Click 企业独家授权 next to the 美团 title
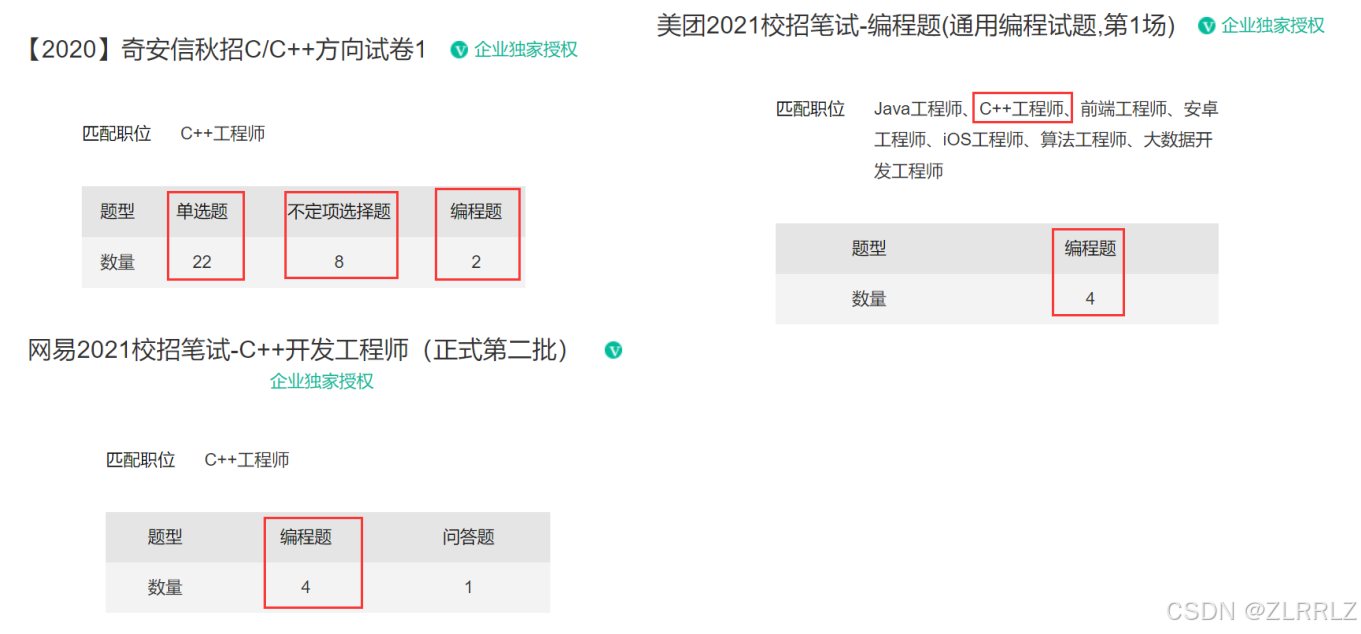 1273,26
